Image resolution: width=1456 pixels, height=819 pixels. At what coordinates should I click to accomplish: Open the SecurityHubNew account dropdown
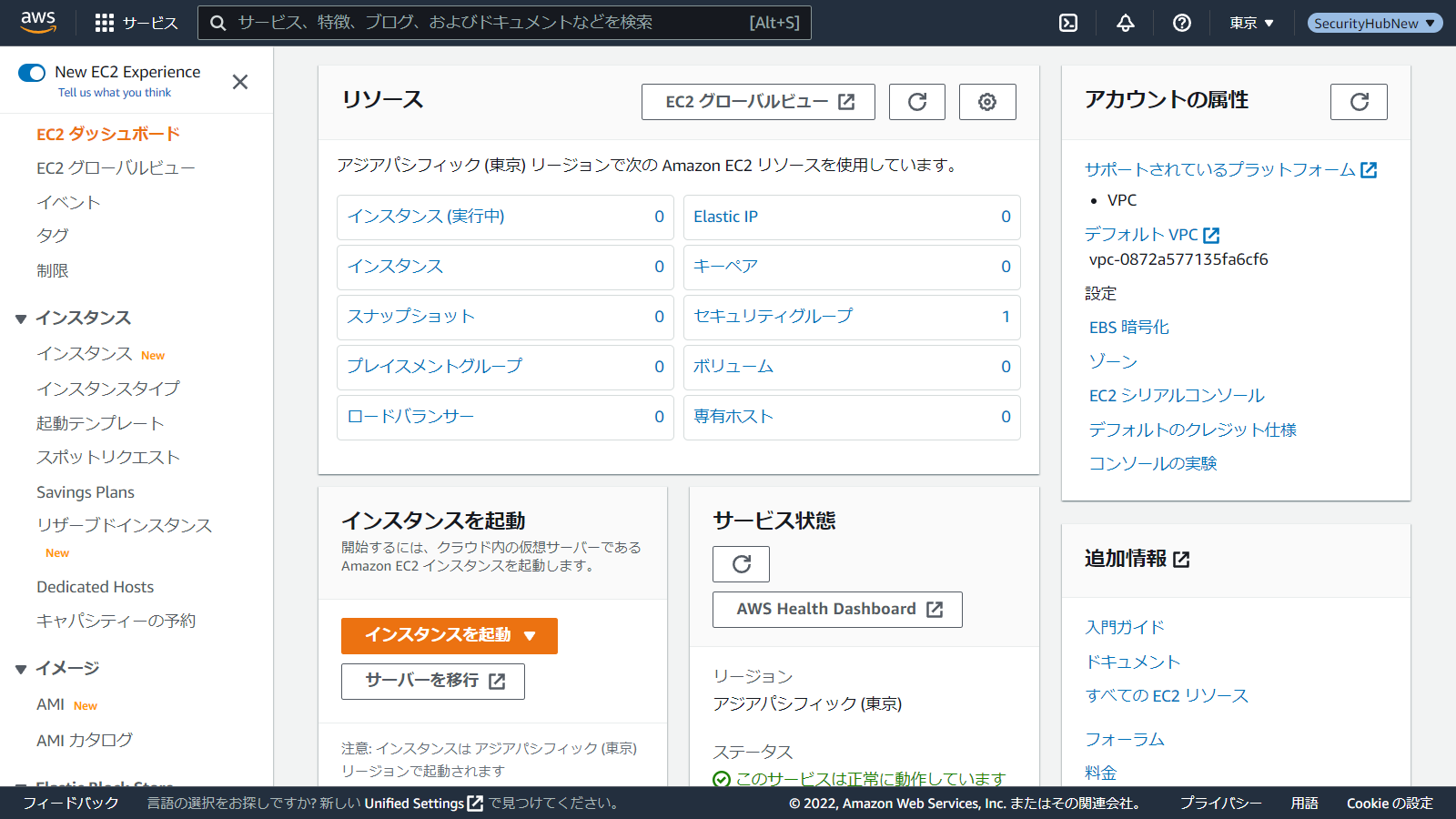pos(1374,23)
